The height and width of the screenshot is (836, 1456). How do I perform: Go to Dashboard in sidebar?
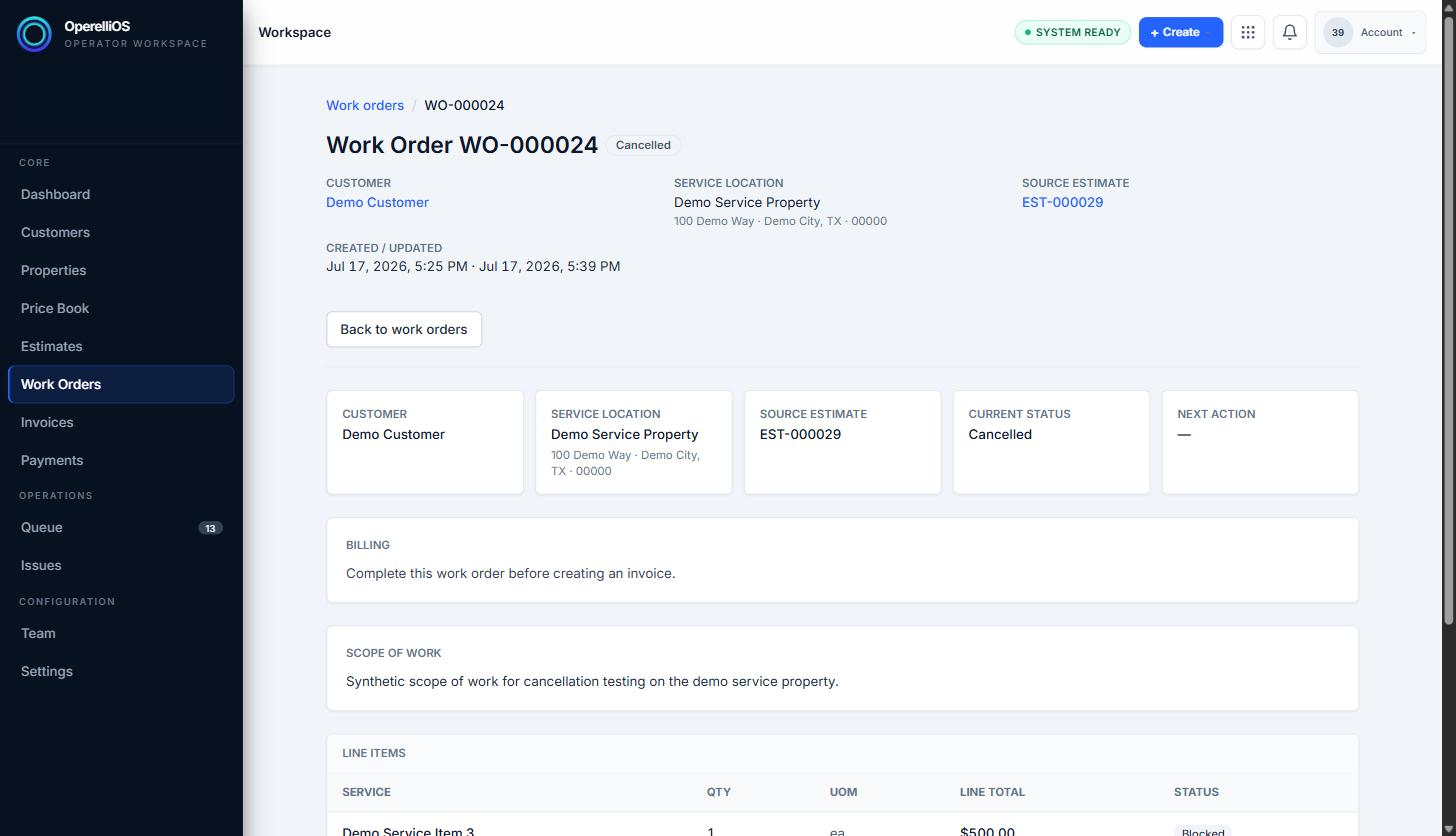click(x=121, y=194)
